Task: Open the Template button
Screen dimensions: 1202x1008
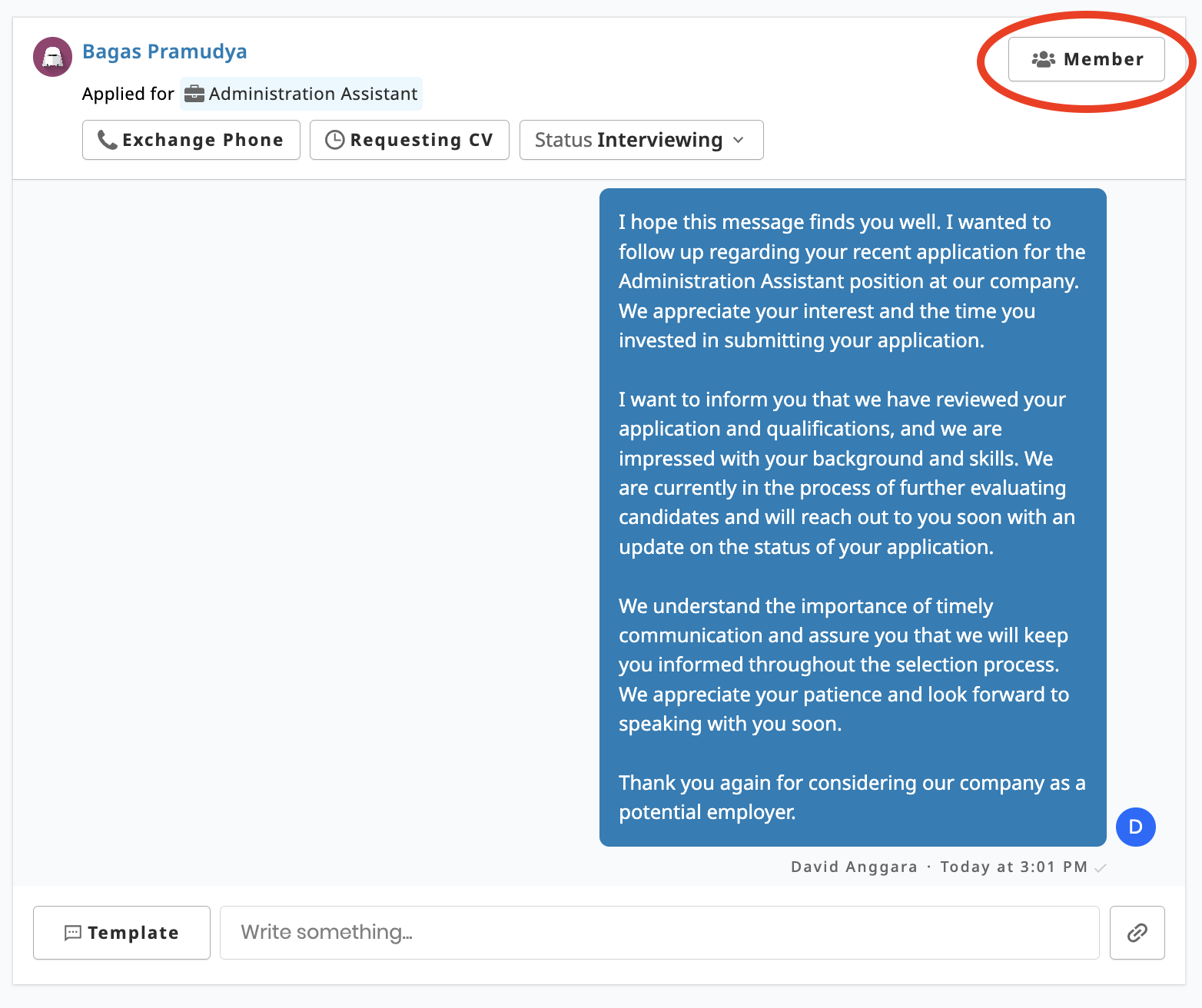Action: (121, 933)
